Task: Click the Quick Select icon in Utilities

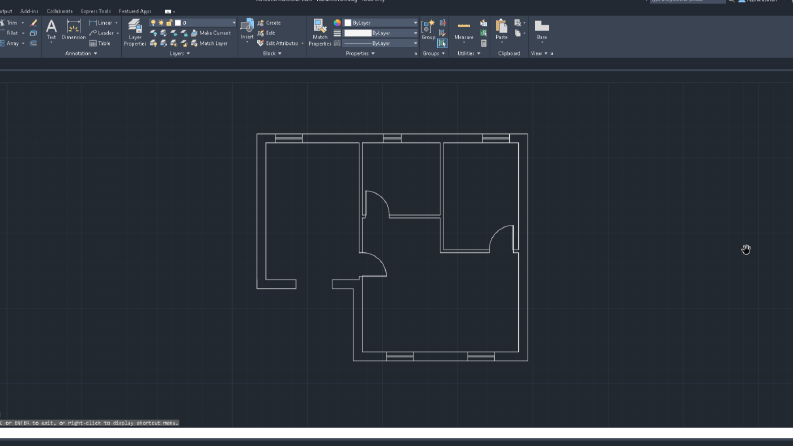Action: (483, 23)
